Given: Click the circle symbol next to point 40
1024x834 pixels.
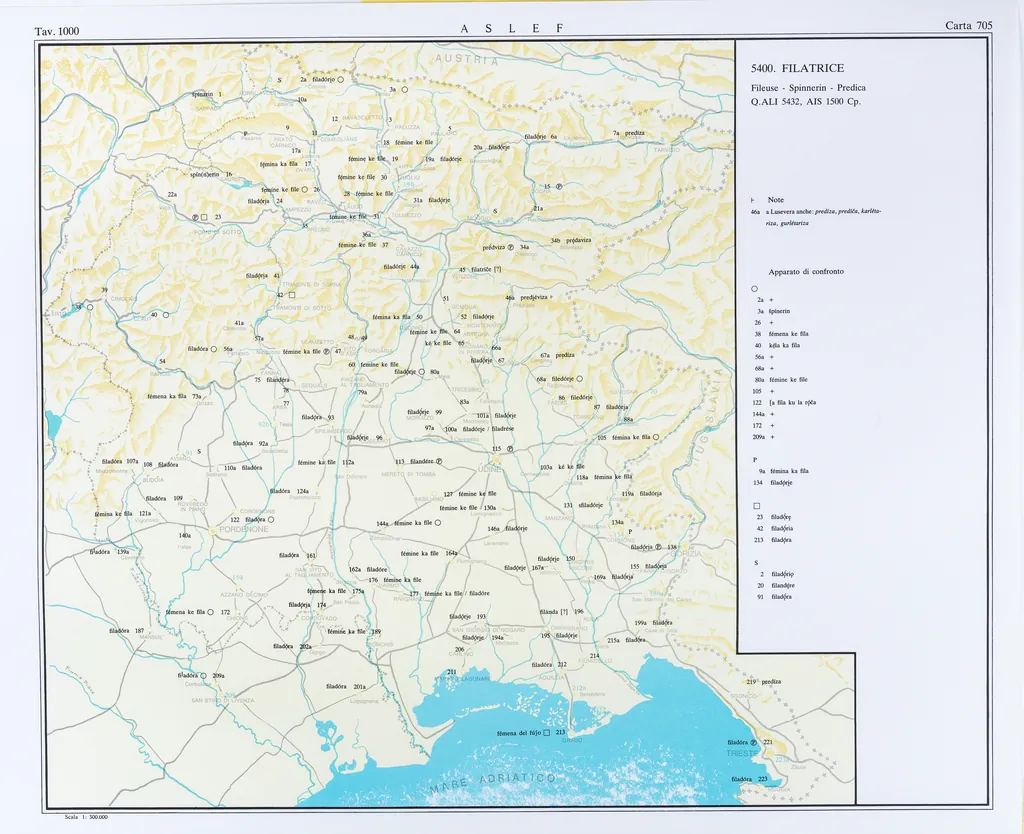Looking at the screenshot, I should coord(165,315).
